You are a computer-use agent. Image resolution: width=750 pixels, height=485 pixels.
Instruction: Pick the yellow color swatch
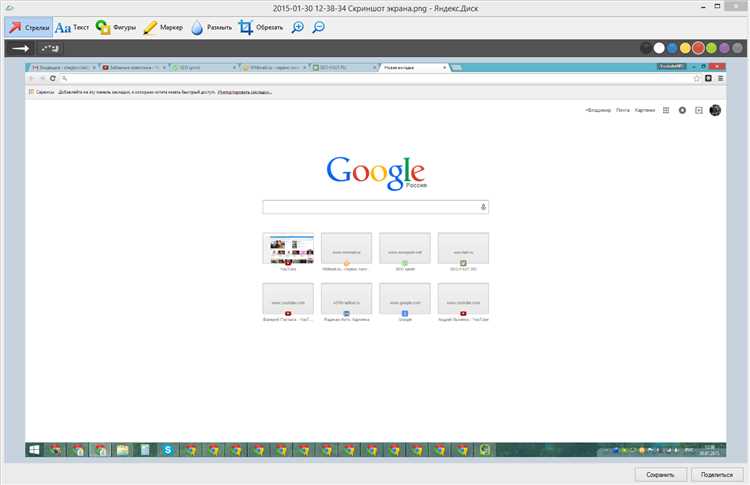pos(685,48)
